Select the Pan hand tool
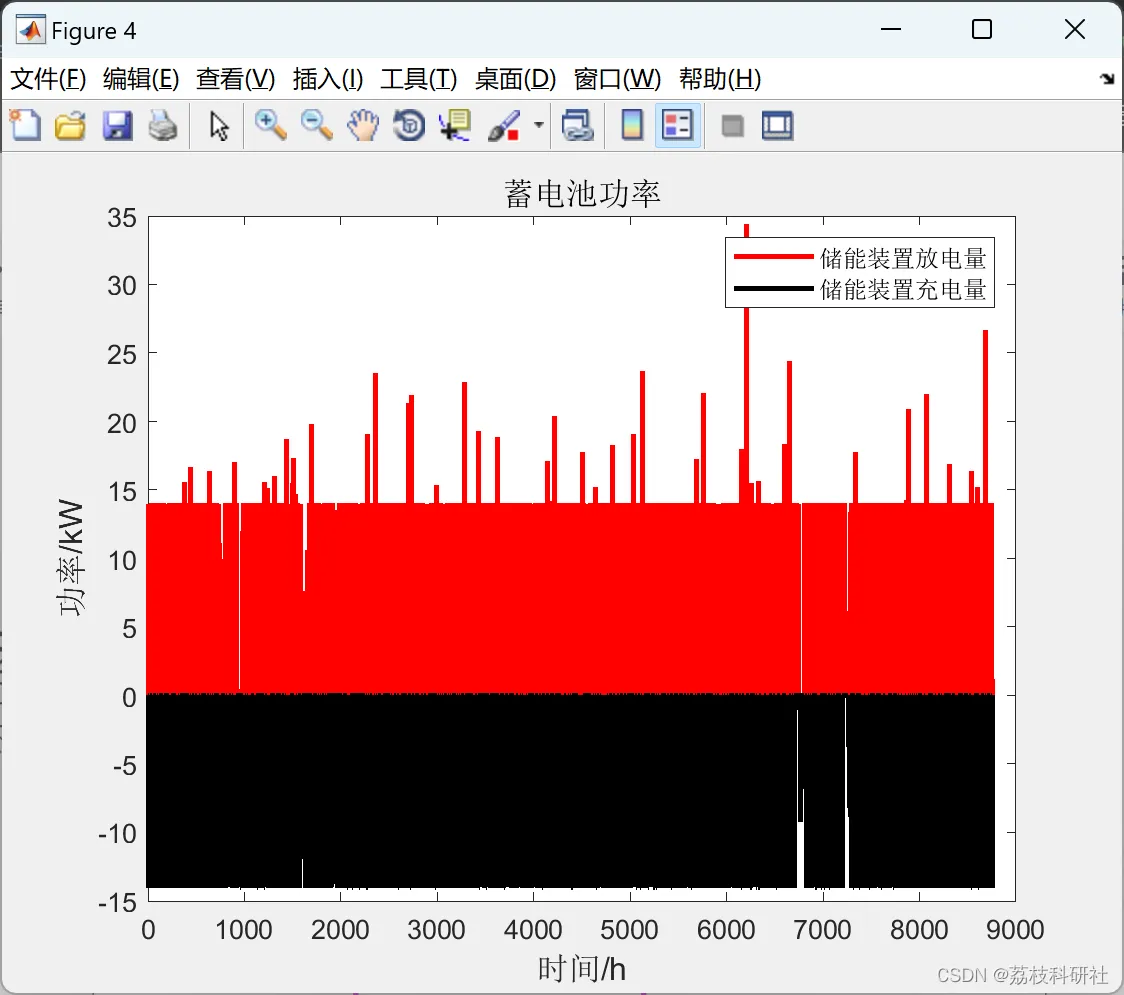The image size is (1124, 995). (363, 125)
